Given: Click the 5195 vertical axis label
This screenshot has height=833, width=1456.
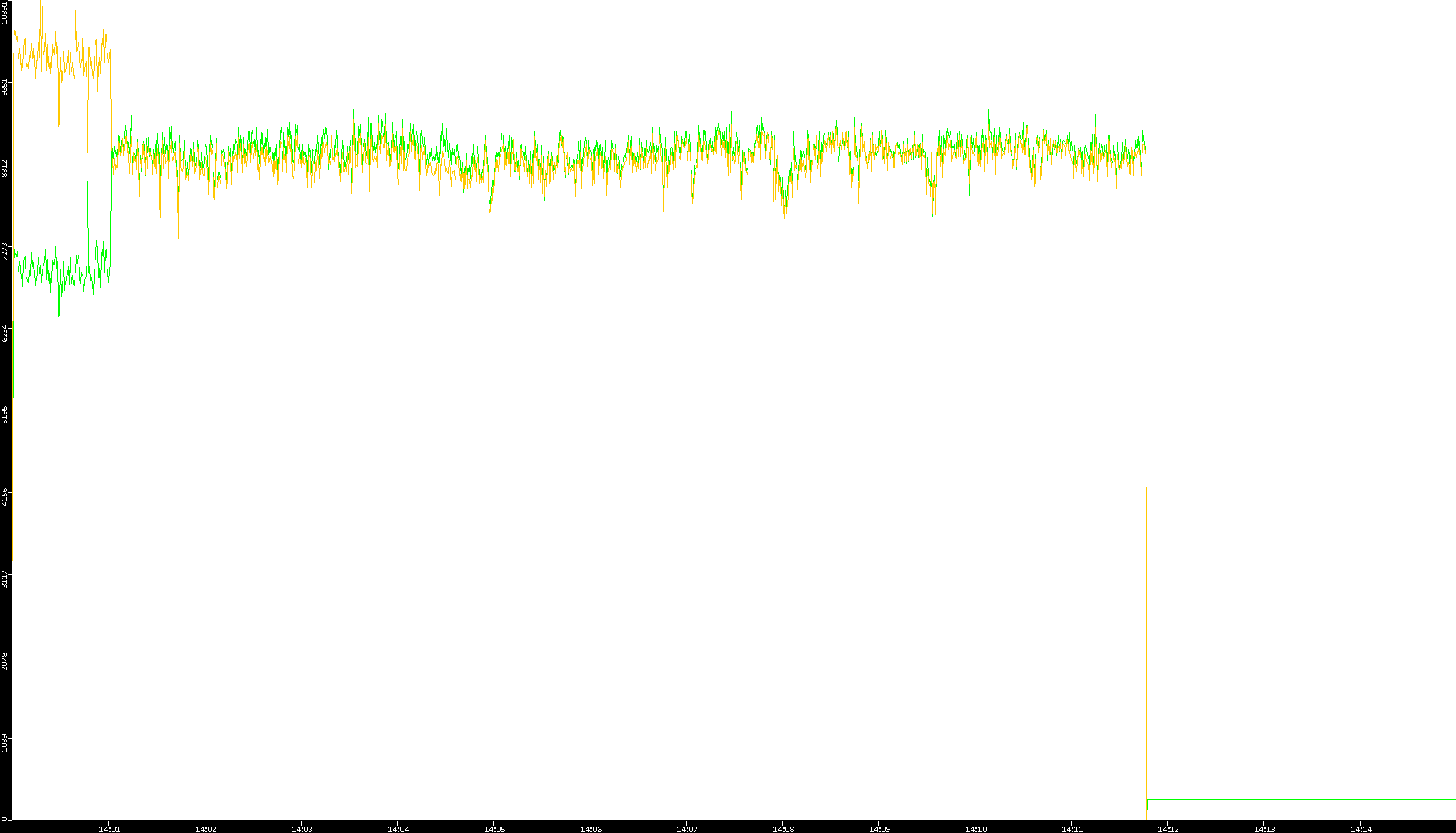Looking at the screenshot, I should [6, 414].
